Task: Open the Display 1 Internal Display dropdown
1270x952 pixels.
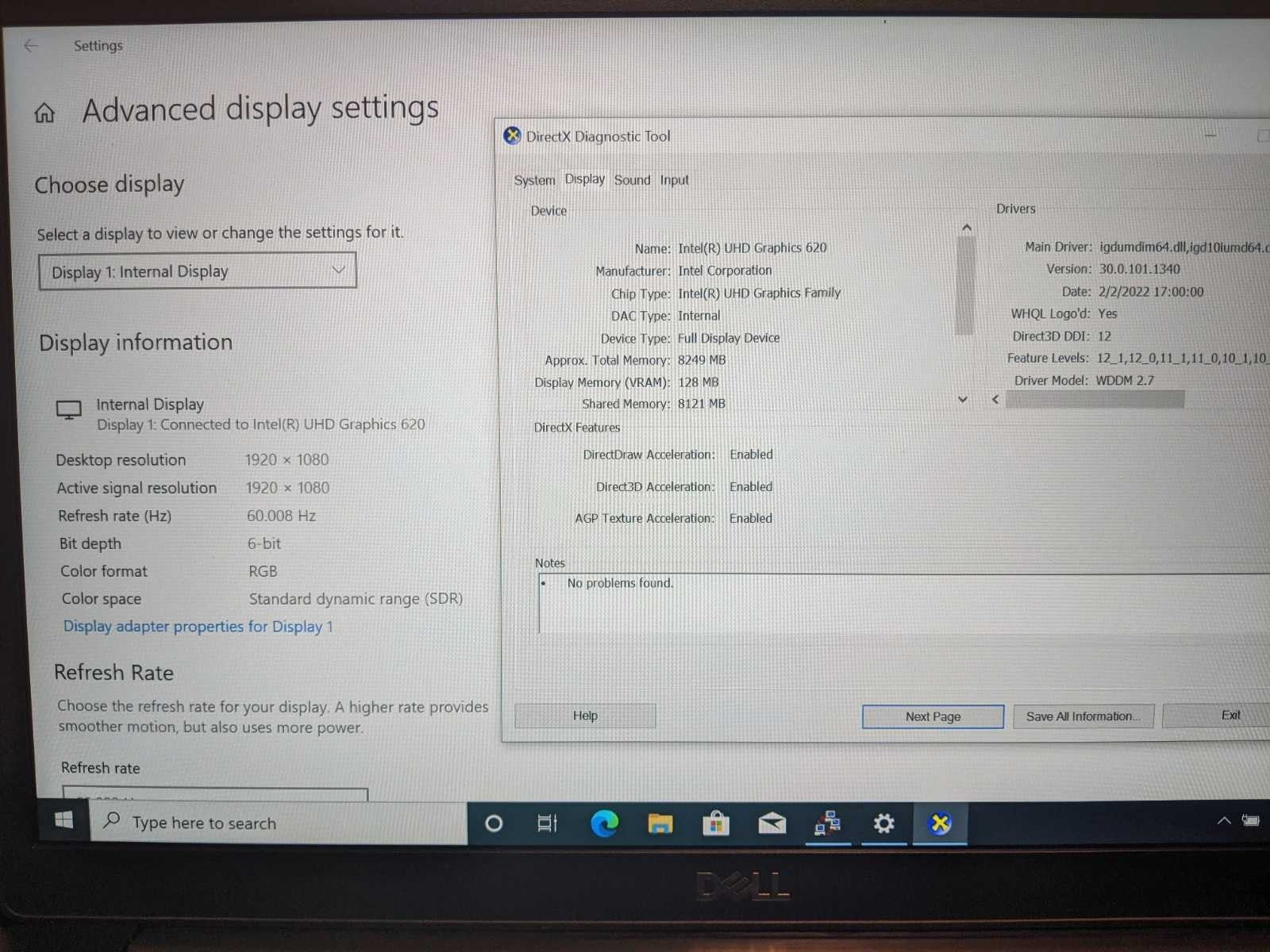Action: pos(198,271)
